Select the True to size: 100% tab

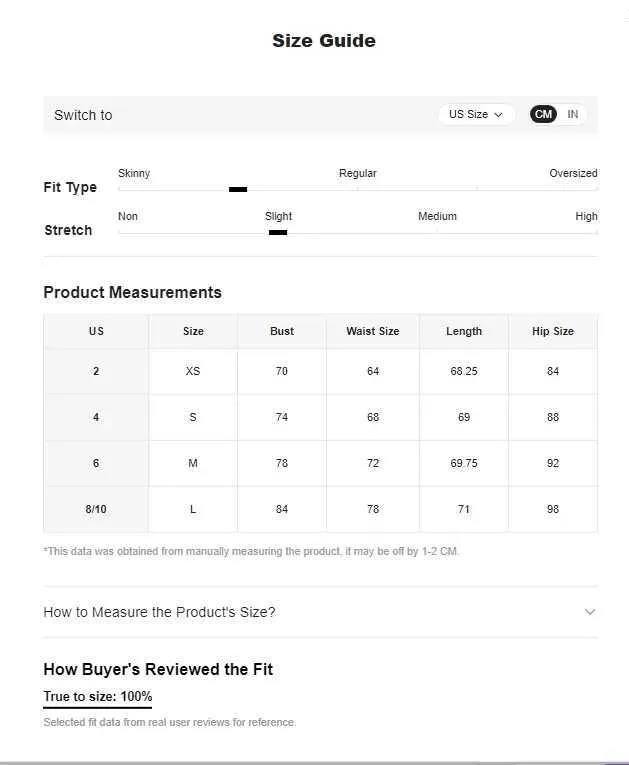coord(98,697)
